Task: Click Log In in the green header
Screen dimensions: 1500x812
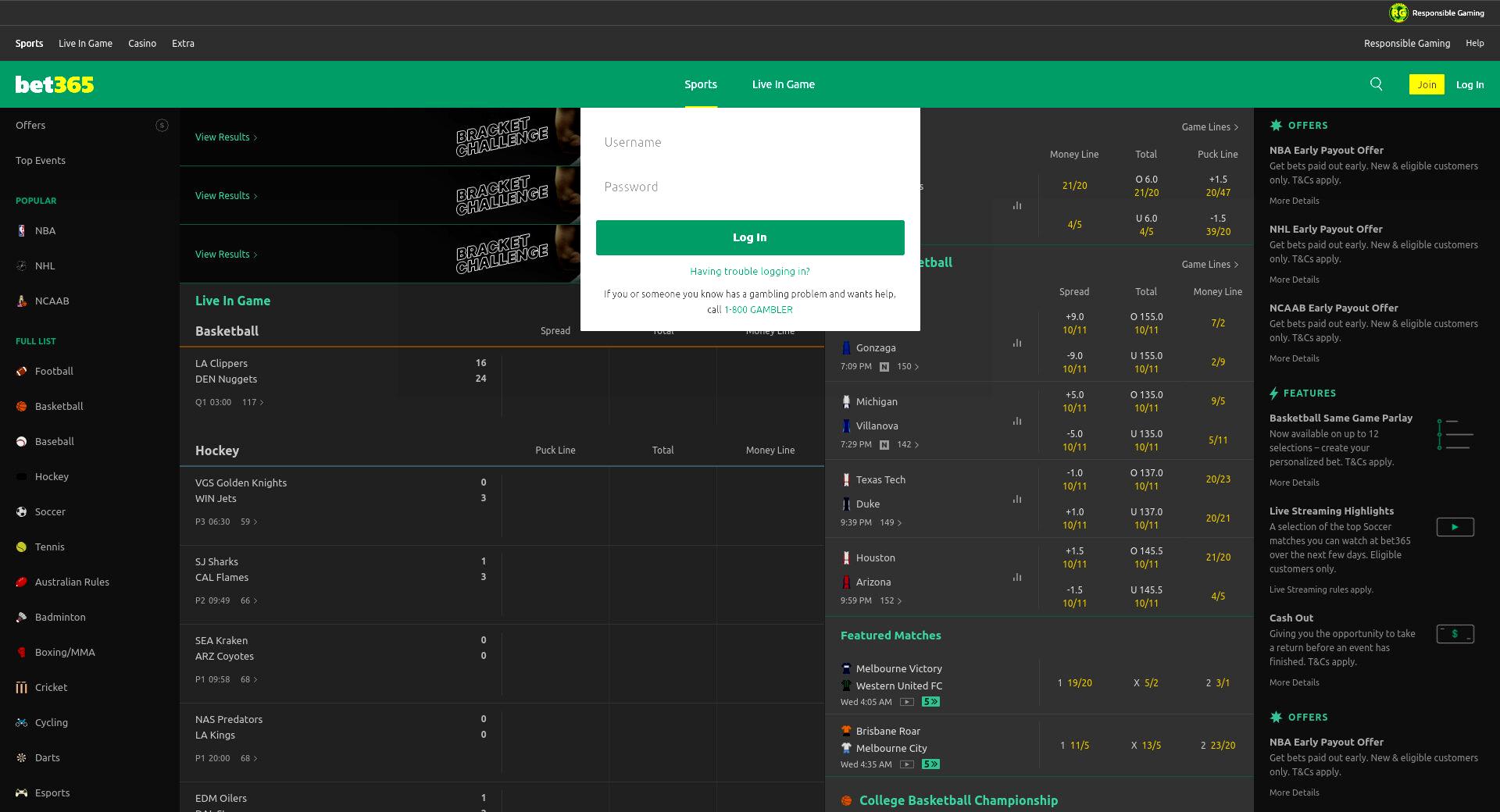Action: click(1470, 84)
